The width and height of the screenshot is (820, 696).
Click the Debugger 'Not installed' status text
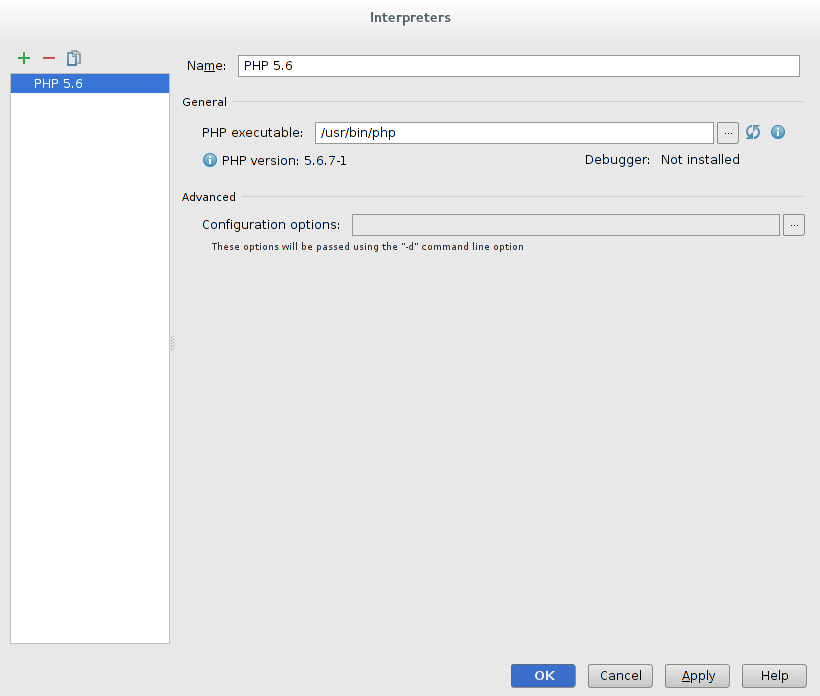click(700, 160)
